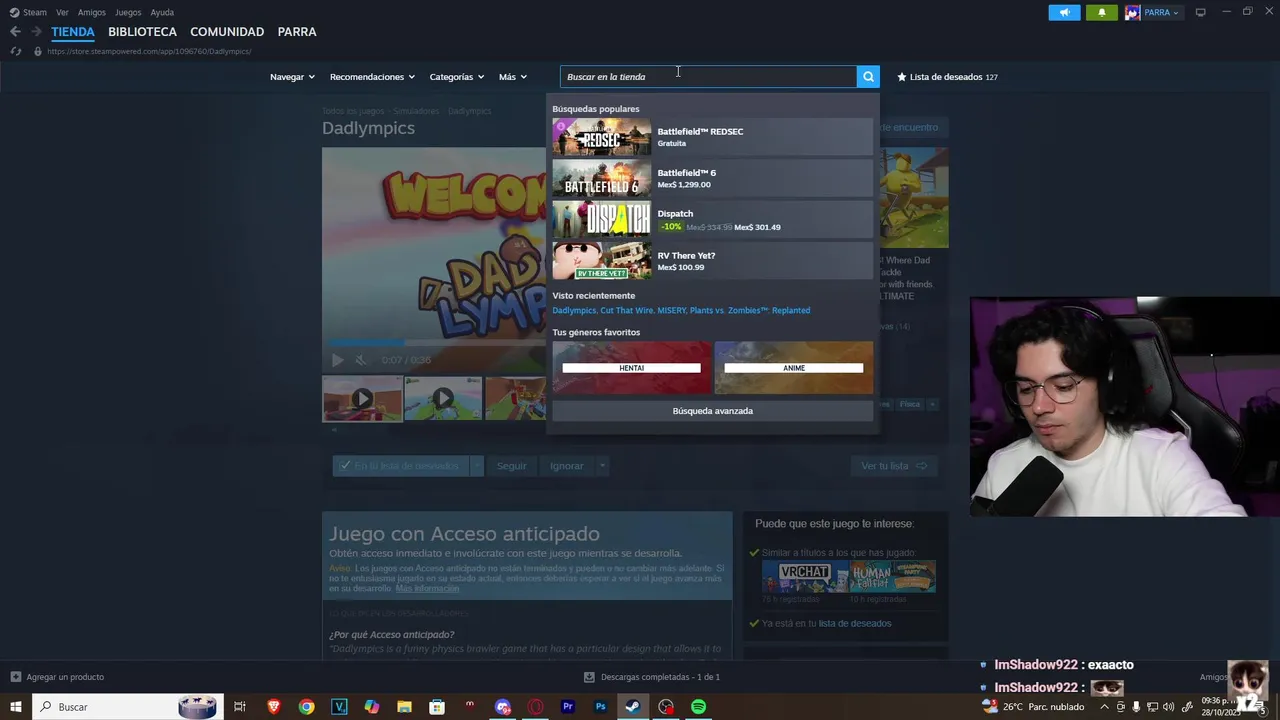Select Battlefield 6 search result
Viewport: 1280px width, 720px height.
coord(712,178)
